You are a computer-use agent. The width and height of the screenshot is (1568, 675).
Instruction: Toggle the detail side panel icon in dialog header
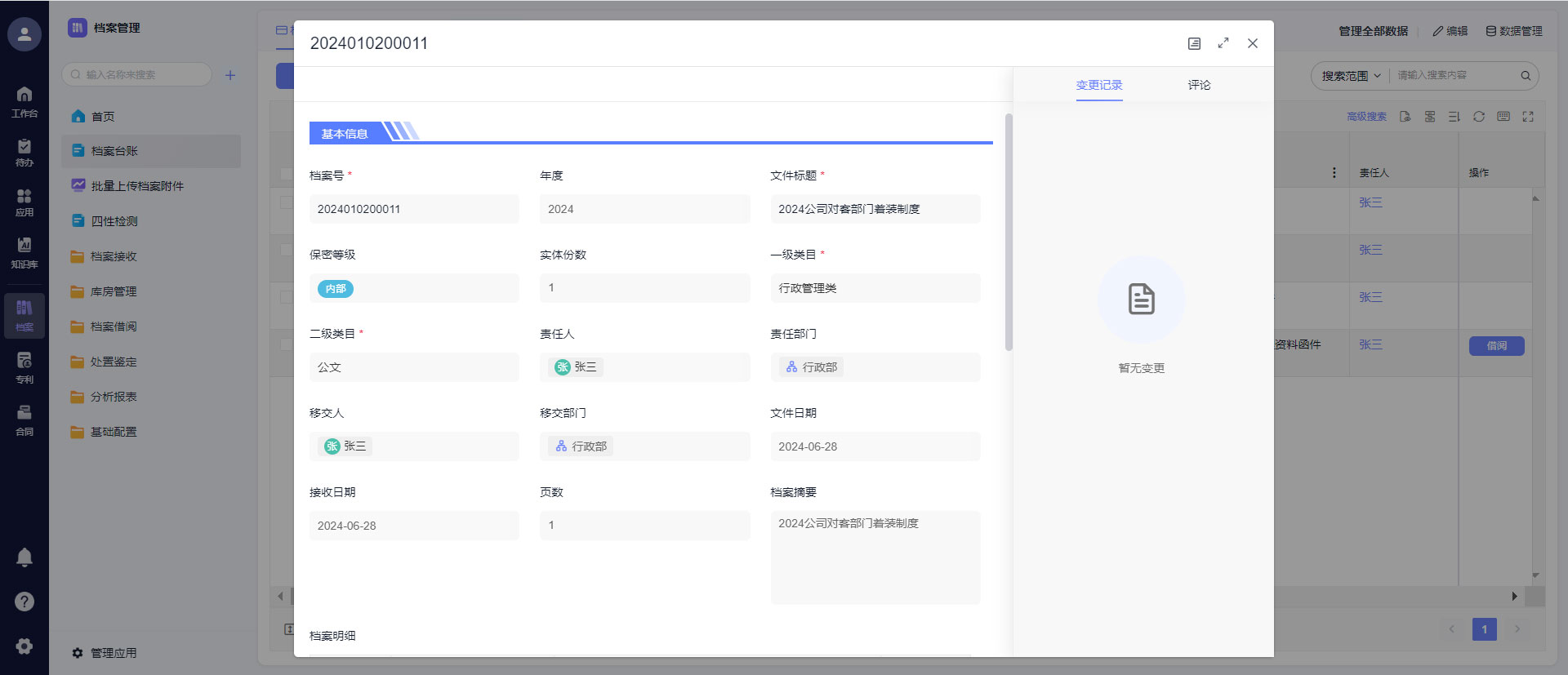tap(1194, 43)
